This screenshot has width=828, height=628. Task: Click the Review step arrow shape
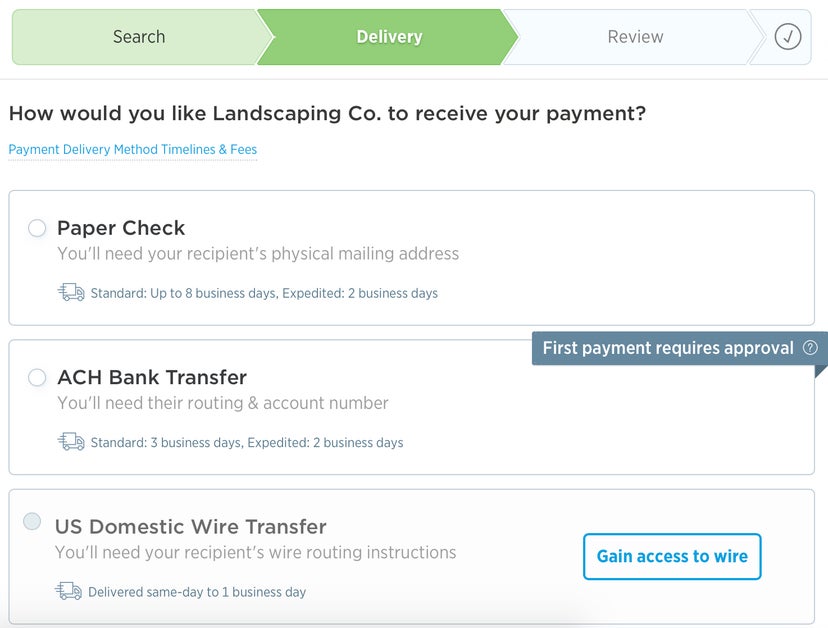(635, 36)
